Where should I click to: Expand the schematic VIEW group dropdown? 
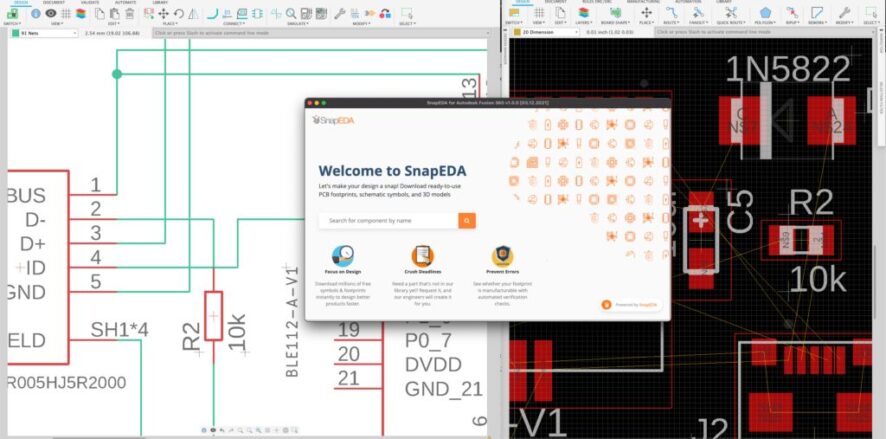point(57,24)
